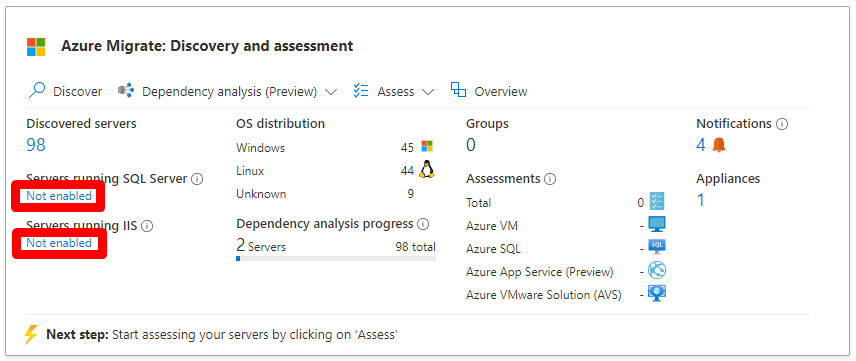Screen dimensions: 856x361
Task: Click the Linux penguin icon
Action: coord(427,170)
